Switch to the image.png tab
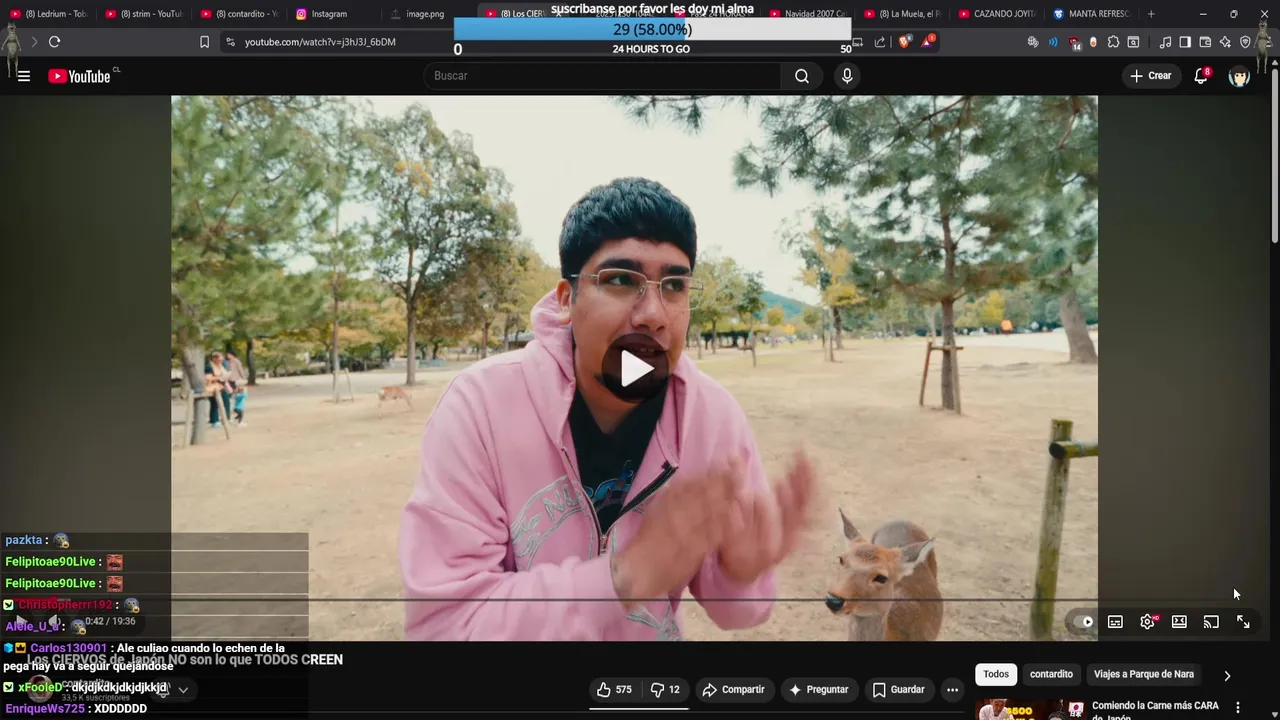This screenshot has width=1280, height=720. click(x=418, y=14)
